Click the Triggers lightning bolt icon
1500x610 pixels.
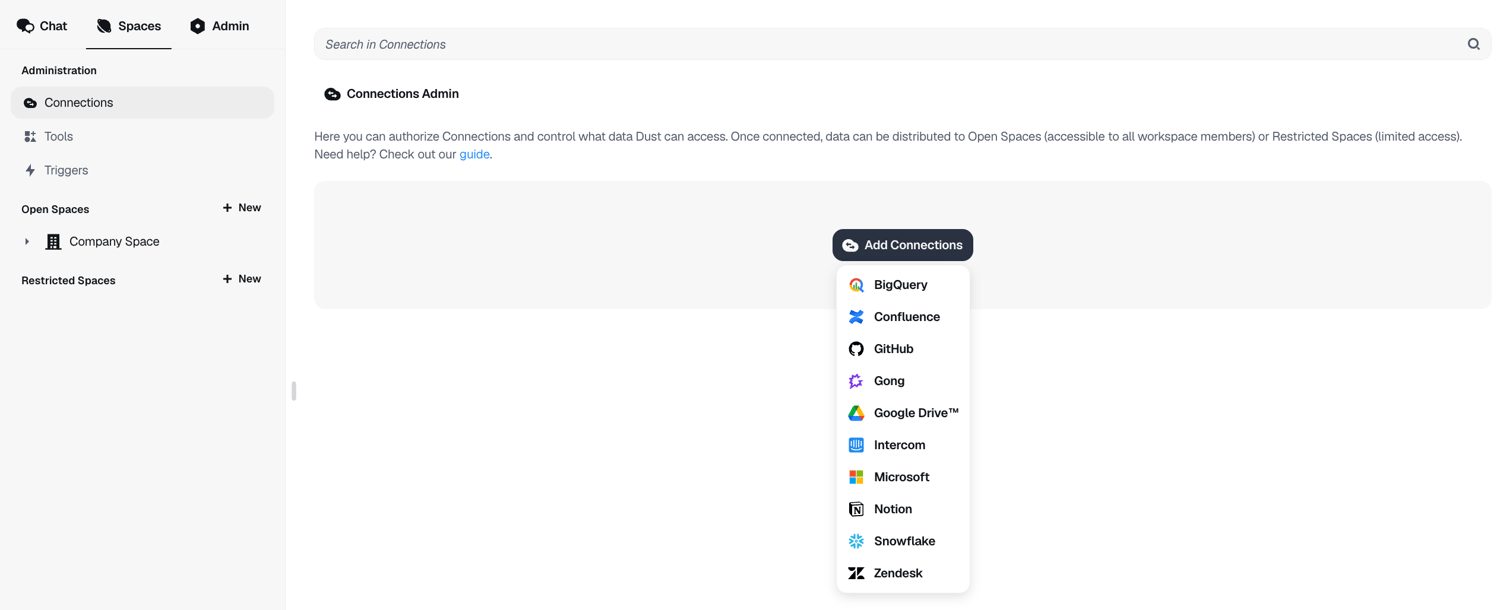coord(30,171)
